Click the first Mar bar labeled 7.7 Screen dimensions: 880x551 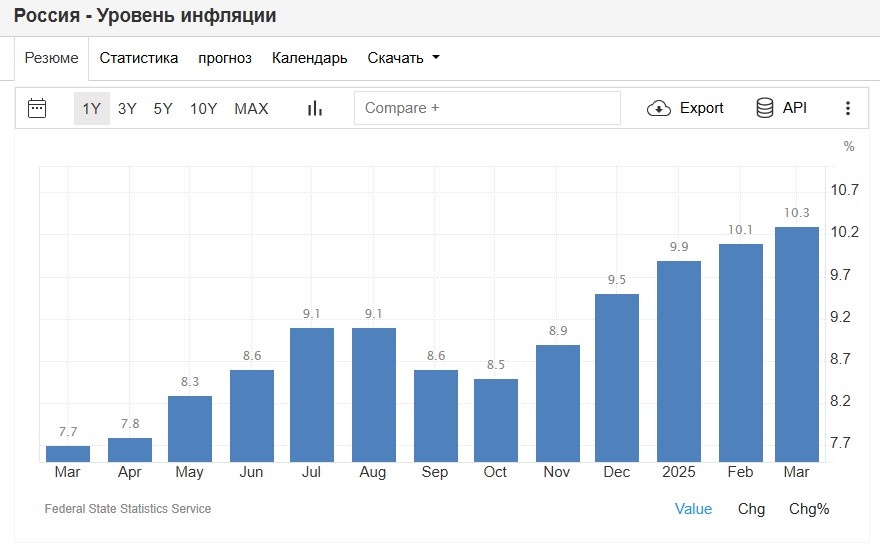point(68,454)
